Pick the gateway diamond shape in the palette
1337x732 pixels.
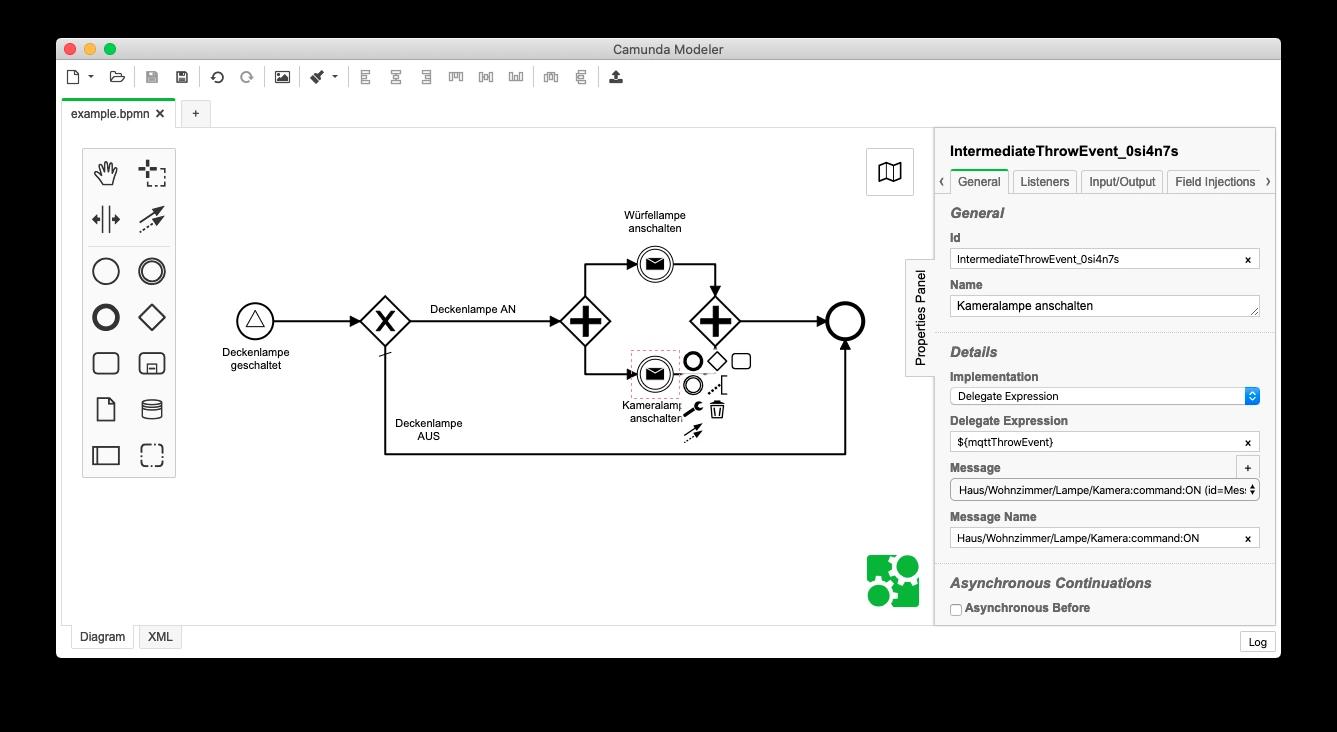coord(152,318)
